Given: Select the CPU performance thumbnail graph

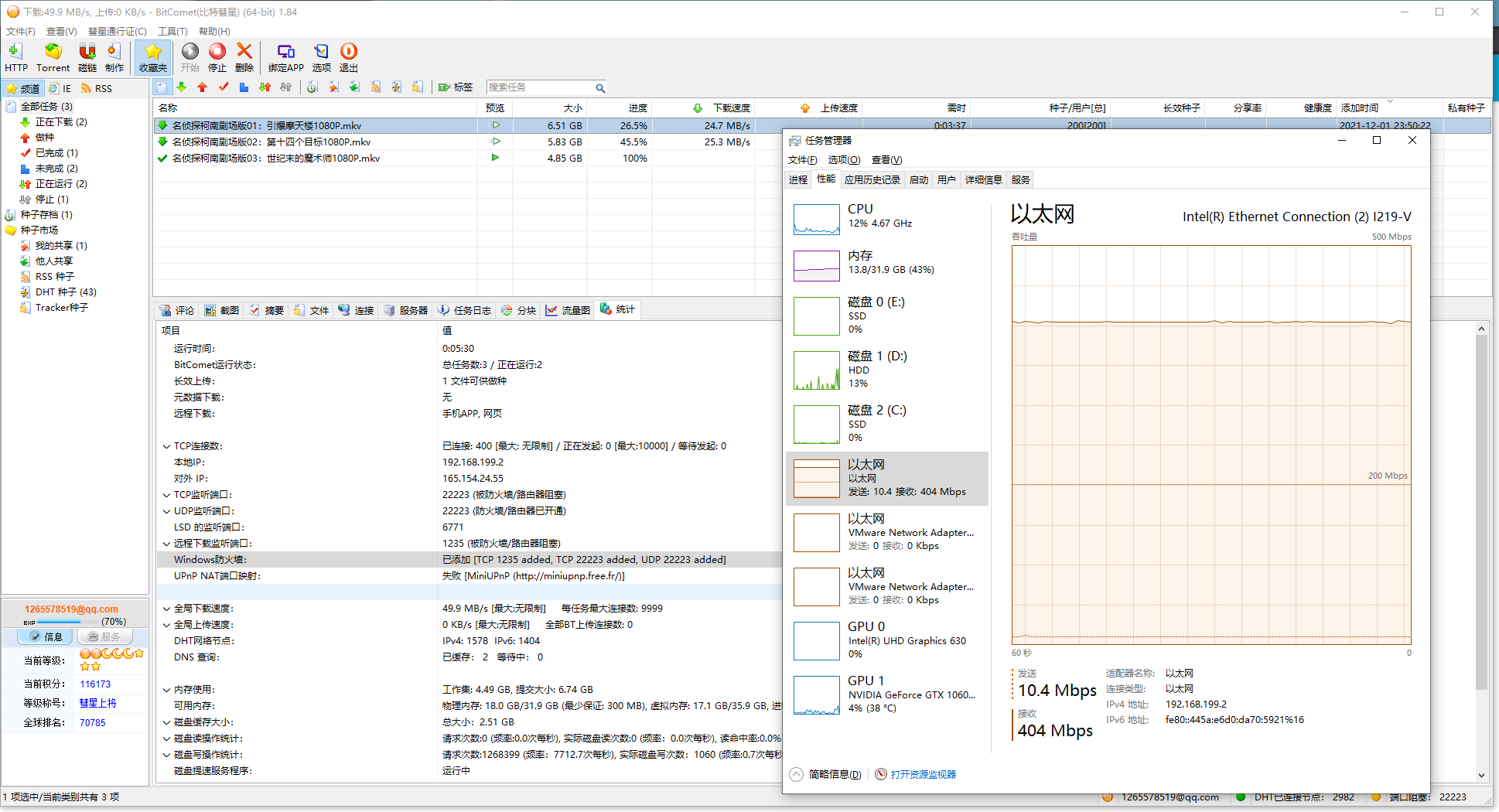Looking at the screenshot, I should click(x=816, y=219).
